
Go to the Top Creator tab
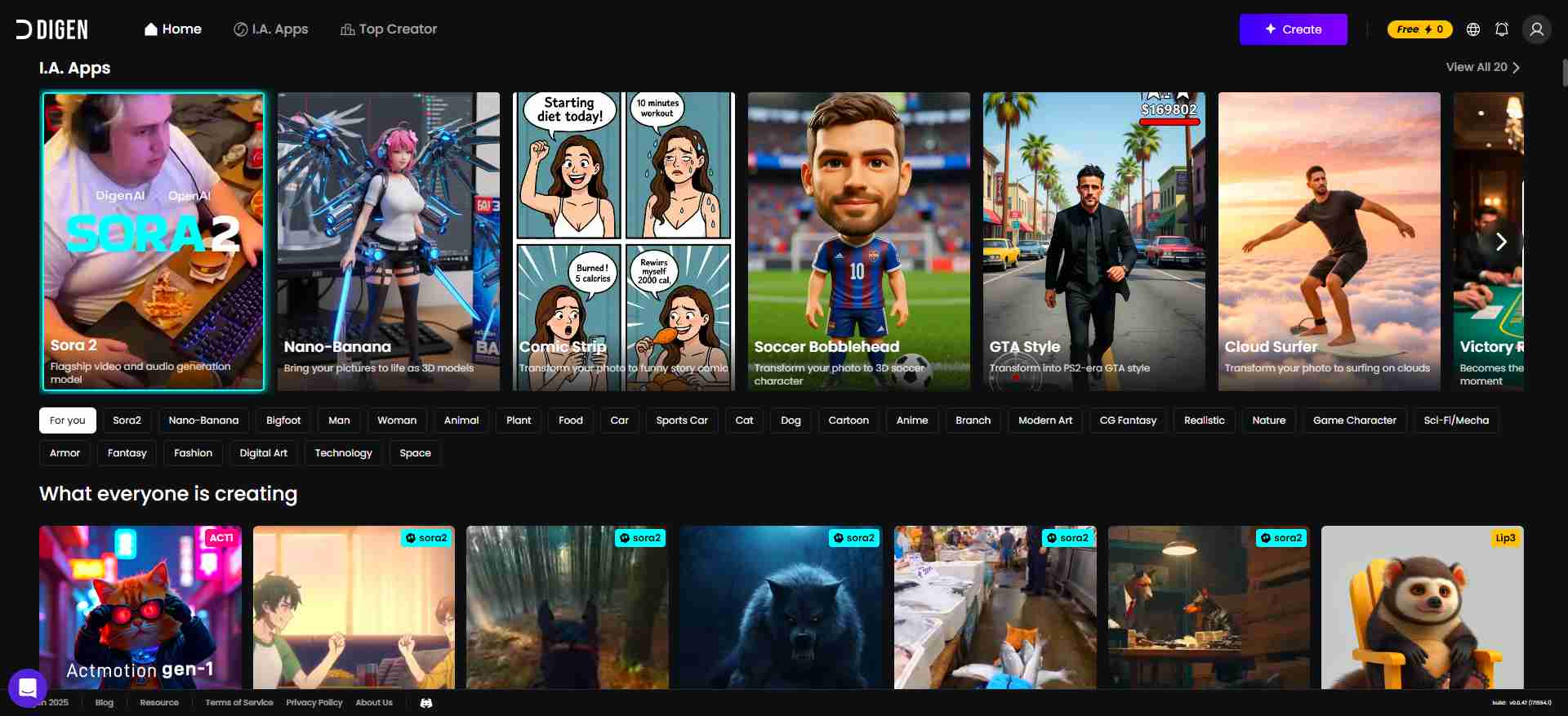tap(389, 29)
